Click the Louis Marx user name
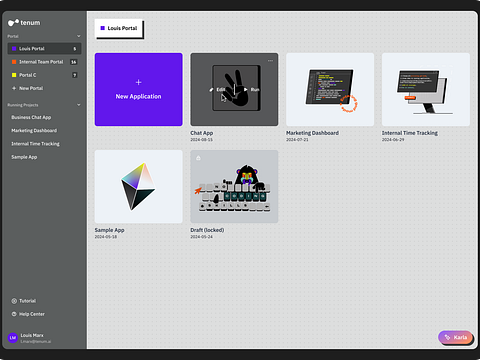This screenshot has height=360, width=480. click(x=32, y=335)
